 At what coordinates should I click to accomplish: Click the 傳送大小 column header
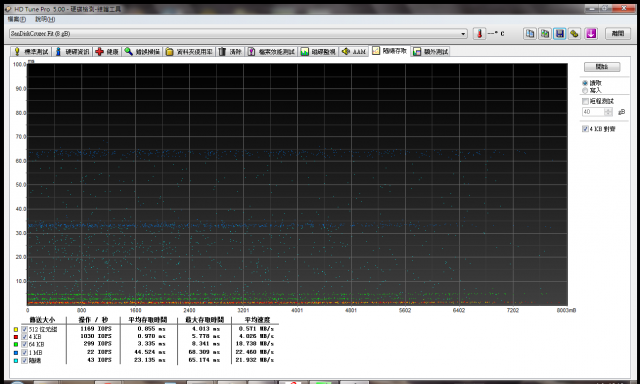click(42, 320)
